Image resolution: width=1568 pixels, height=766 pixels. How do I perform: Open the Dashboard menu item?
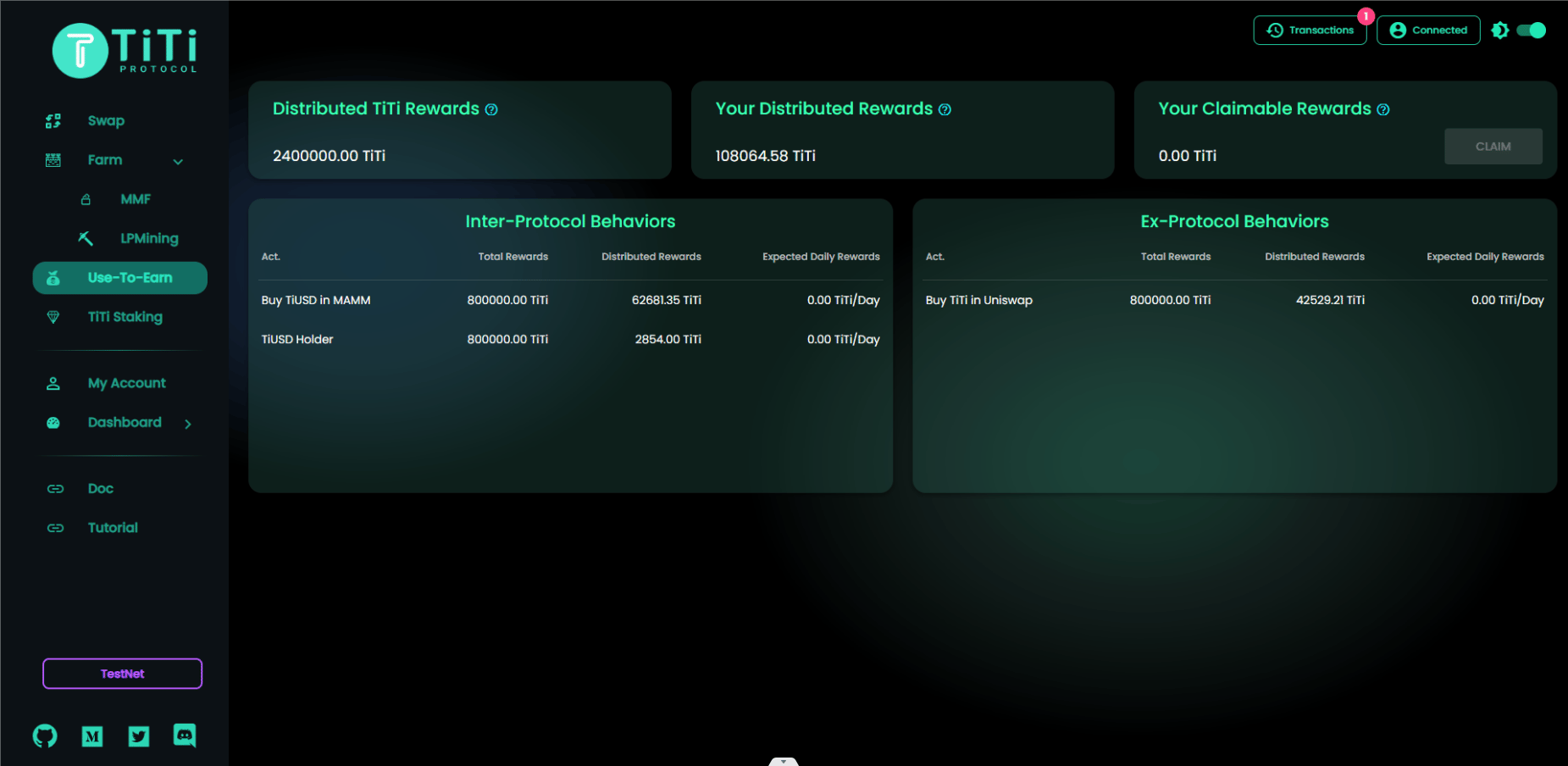[x=125, y=422]
